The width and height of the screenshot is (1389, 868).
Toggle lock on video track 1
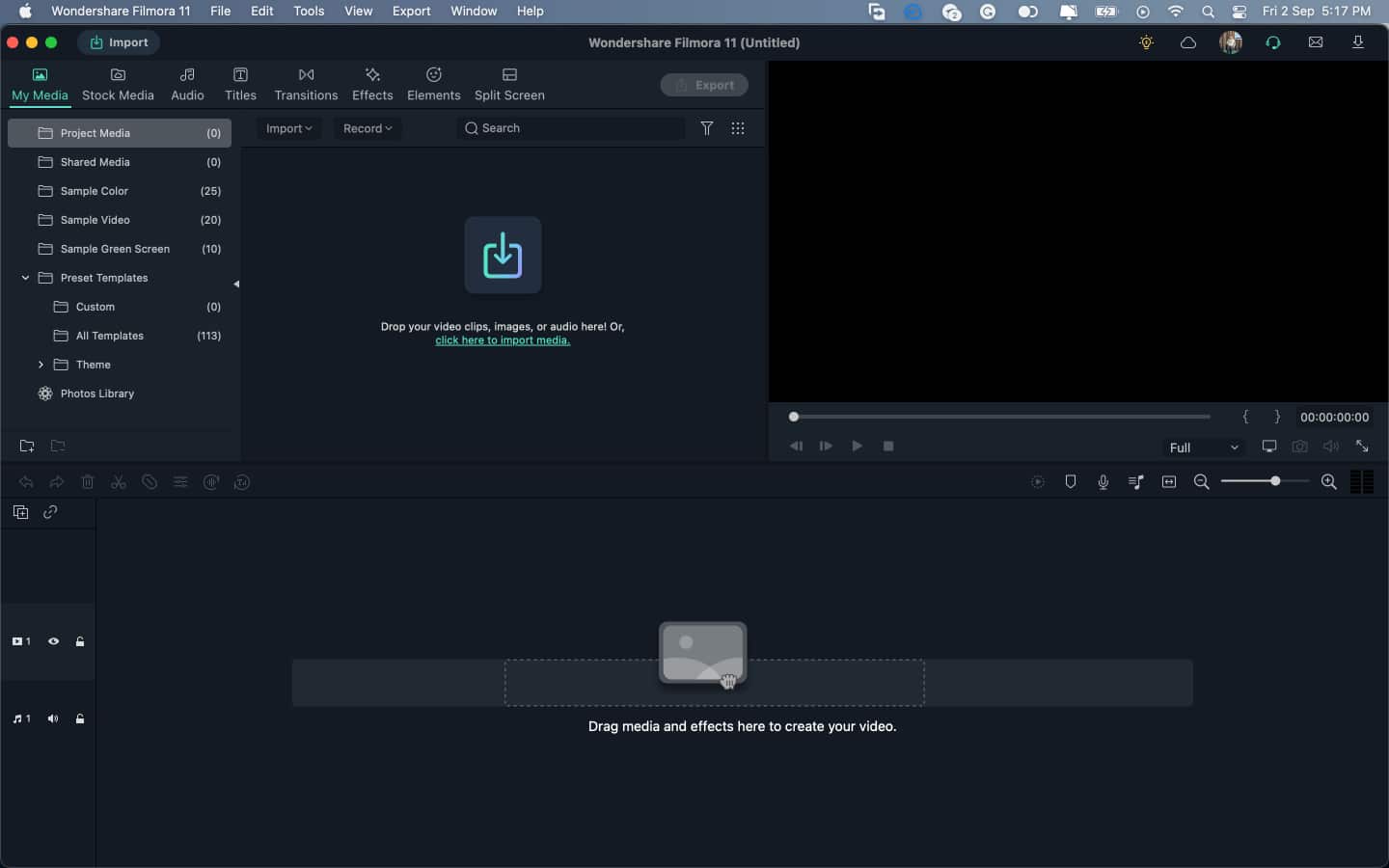click(x=80, y=641)
